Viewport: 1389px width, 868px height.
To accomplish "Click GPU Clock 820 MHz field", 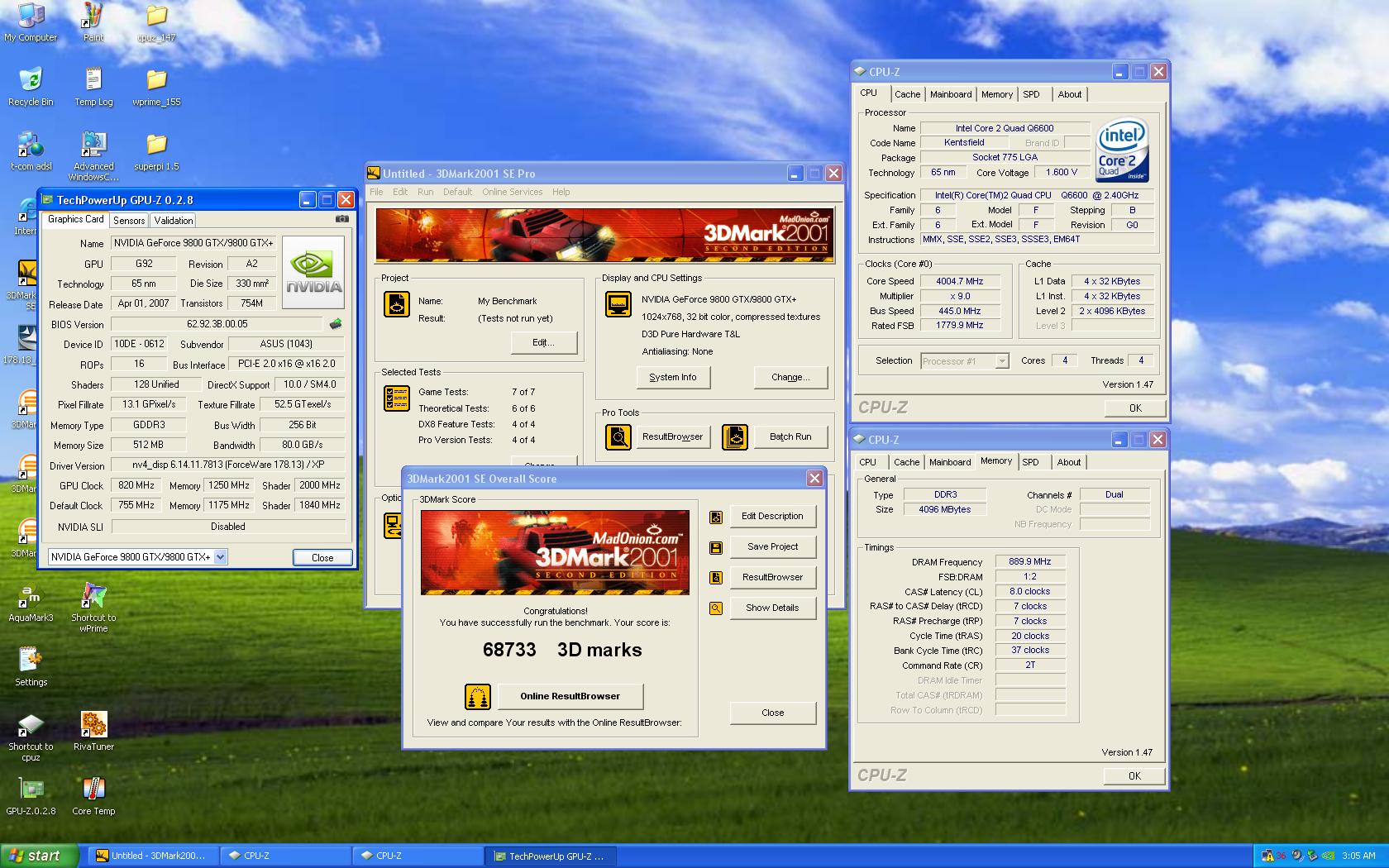I will point(136,485).
